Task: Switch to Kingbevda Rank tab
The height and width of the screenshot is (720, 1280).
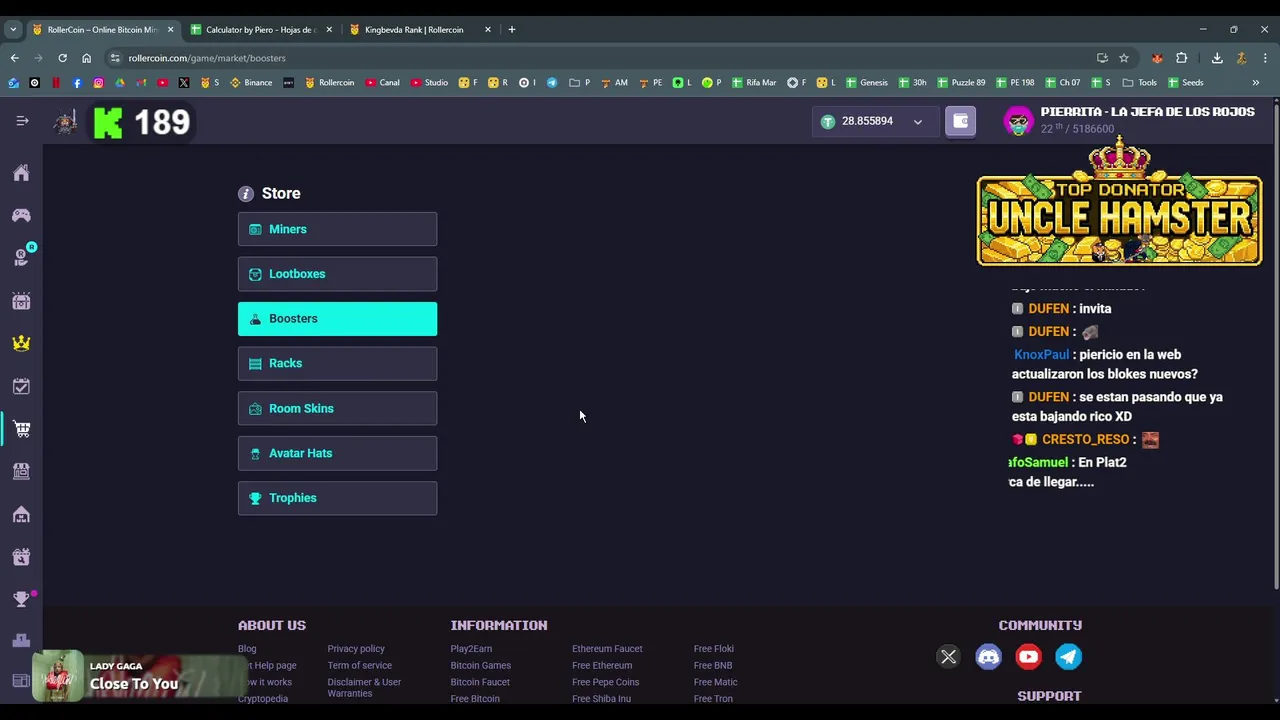Action: point(414,30)
